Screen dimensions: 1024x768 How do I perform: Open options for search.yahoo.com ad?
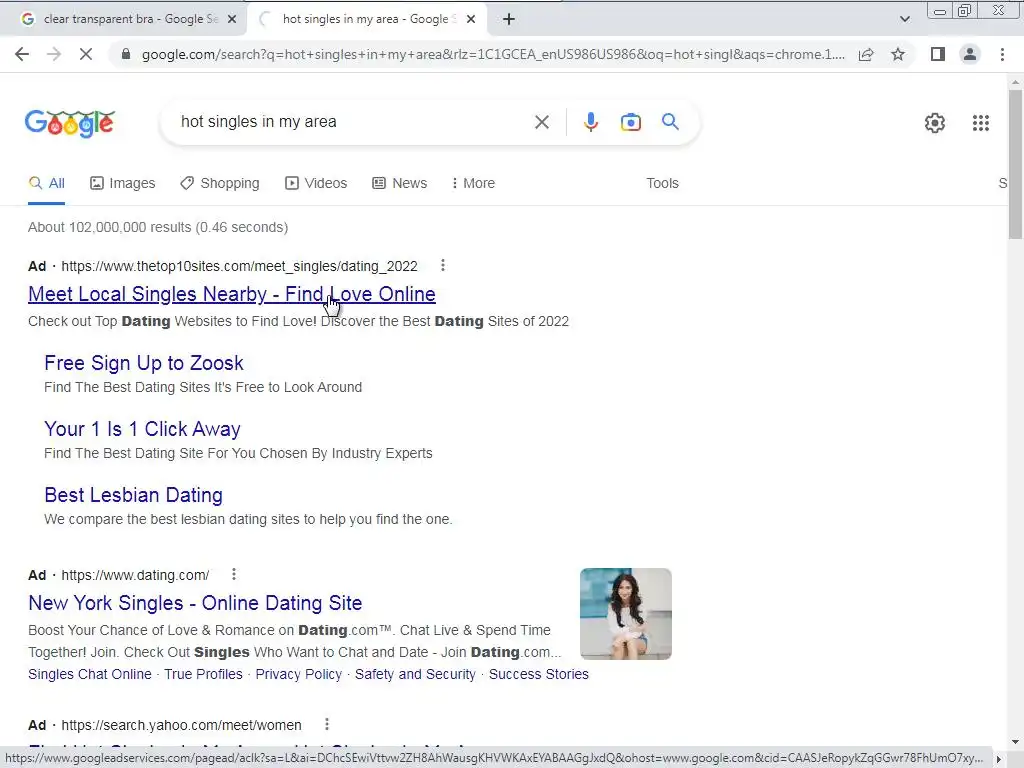pos(327,724)
